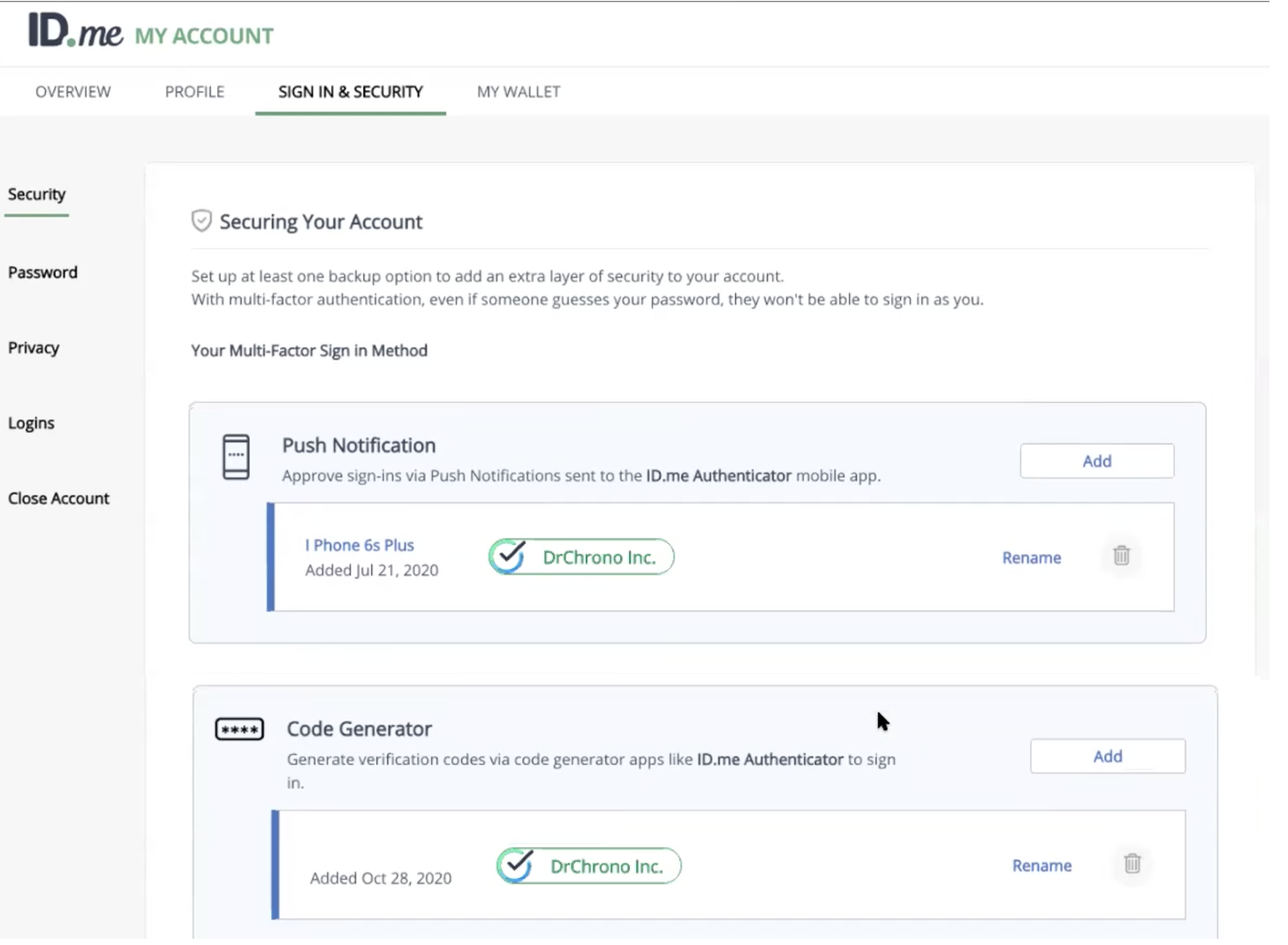Viewport: 1288px width, 945px height.
Task: Click the Securing Your Account heading
Action: [321, 222]
